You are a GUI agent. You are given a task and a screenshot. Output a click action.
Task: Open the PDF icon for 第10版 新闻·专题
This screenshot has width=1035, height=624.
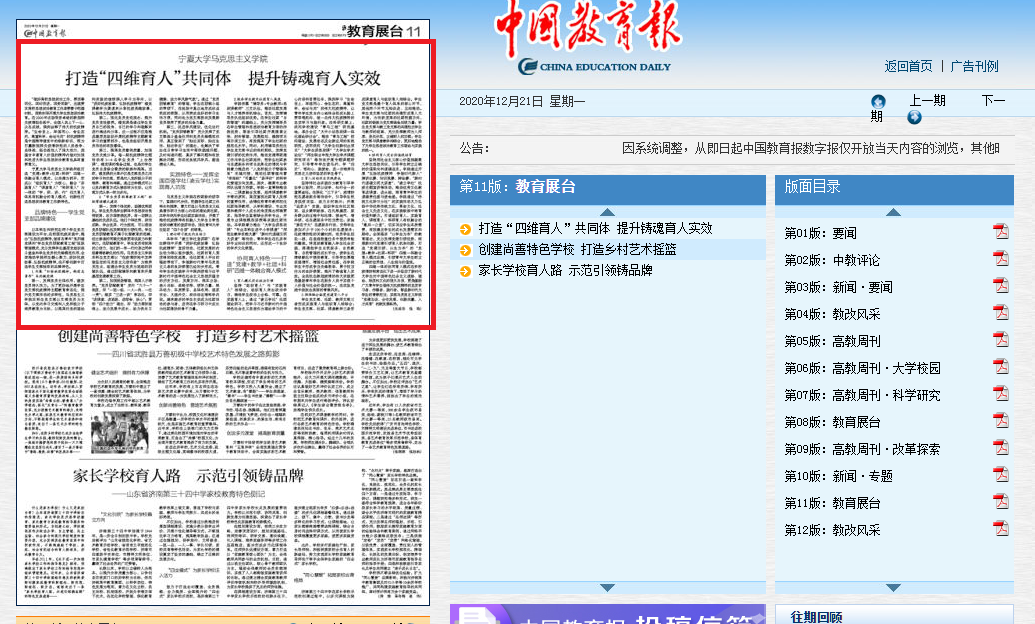[1000, 475]
